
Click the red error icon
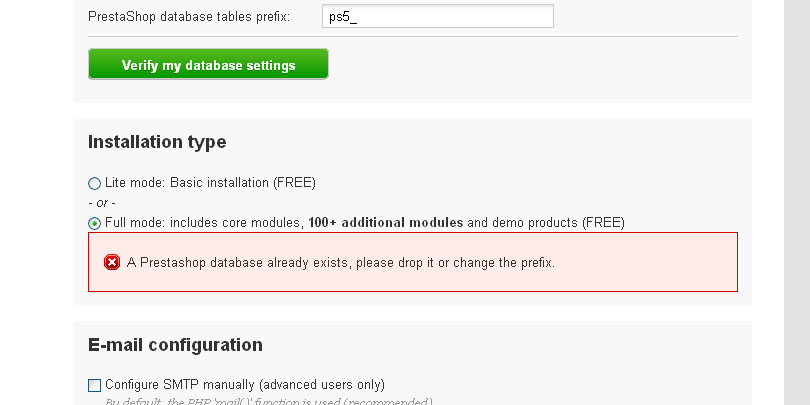(x=112, y=262)
